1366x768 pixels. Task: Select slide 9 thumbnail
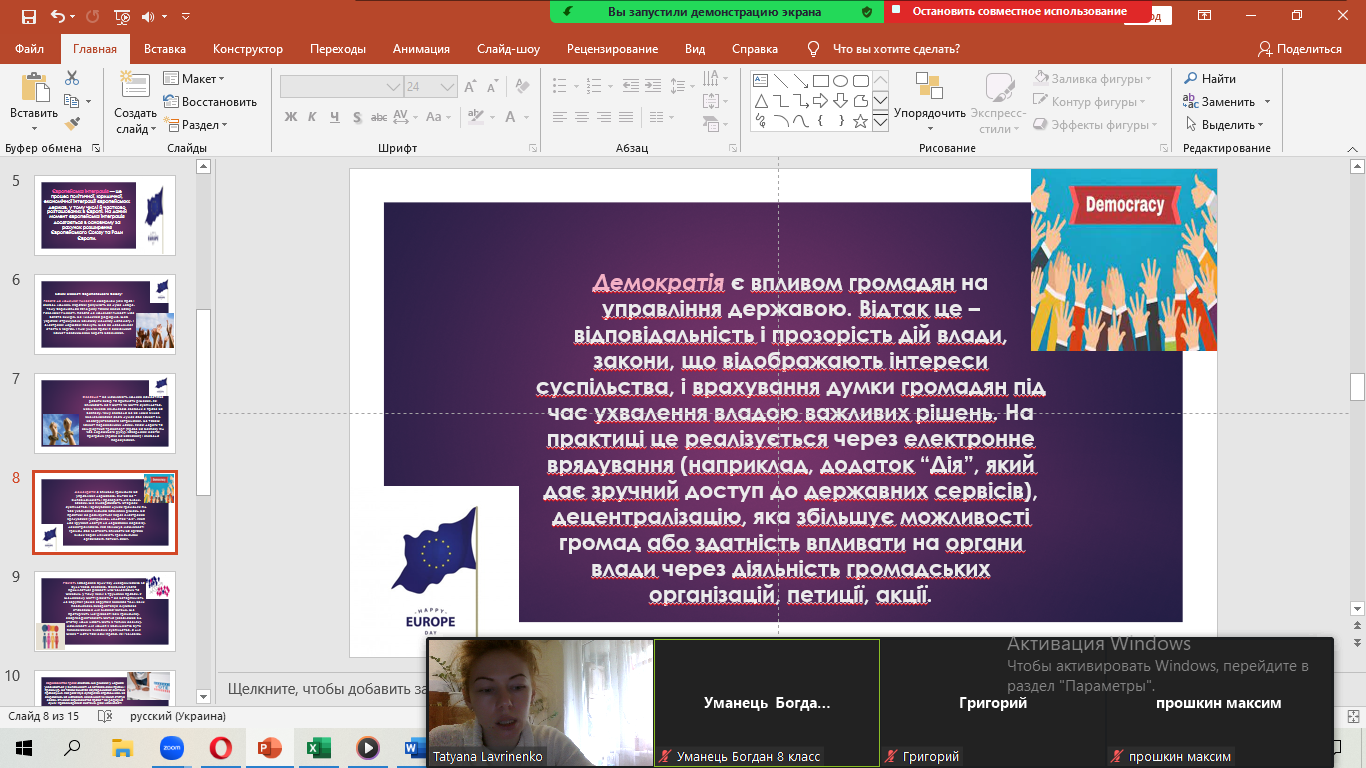105,611
